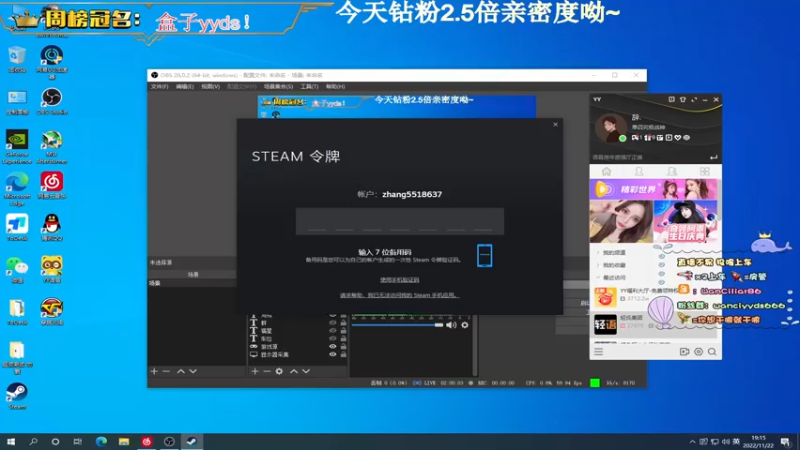Toggle visibility of the second text source
Viewport: 800px width, 450px height.
tap(333, 331)
